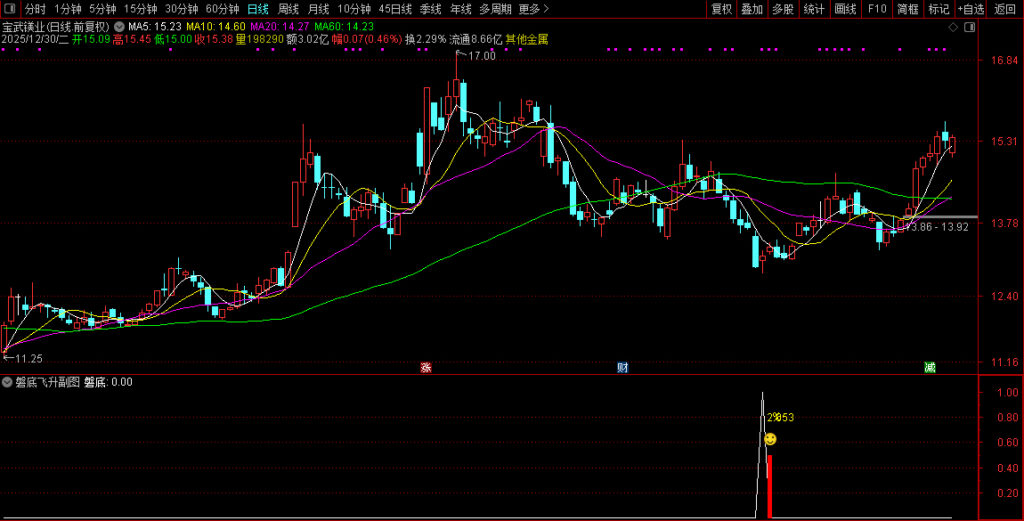1024x521 pixels.
Task: Click the red 涨 event marker
Action: 426,367
